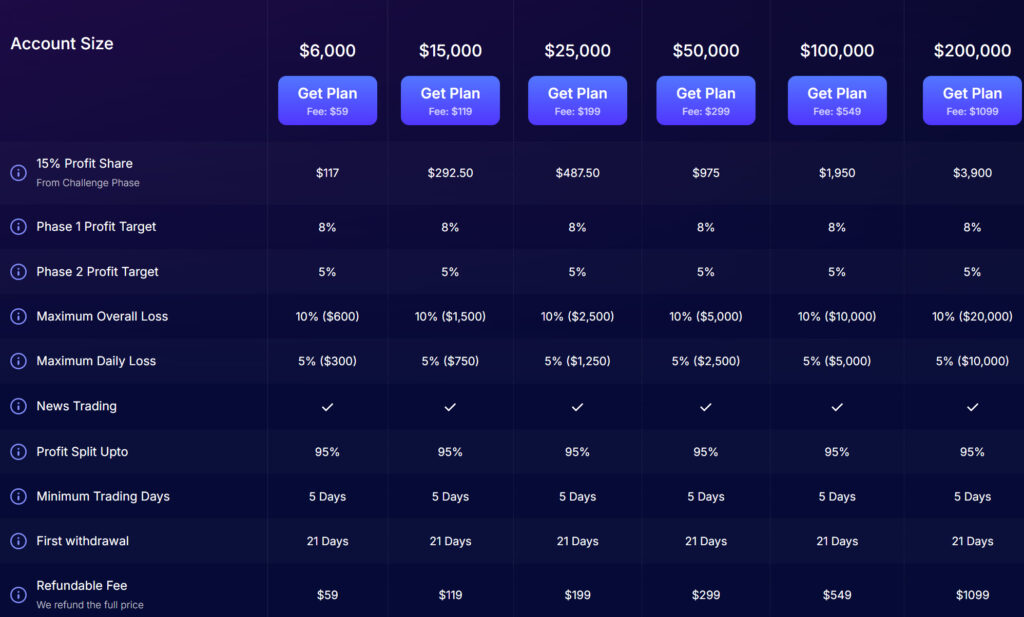Open info icon for Maximum Overall Loss
Viewport: 1024px width, 617px height.
coord(18,316)
